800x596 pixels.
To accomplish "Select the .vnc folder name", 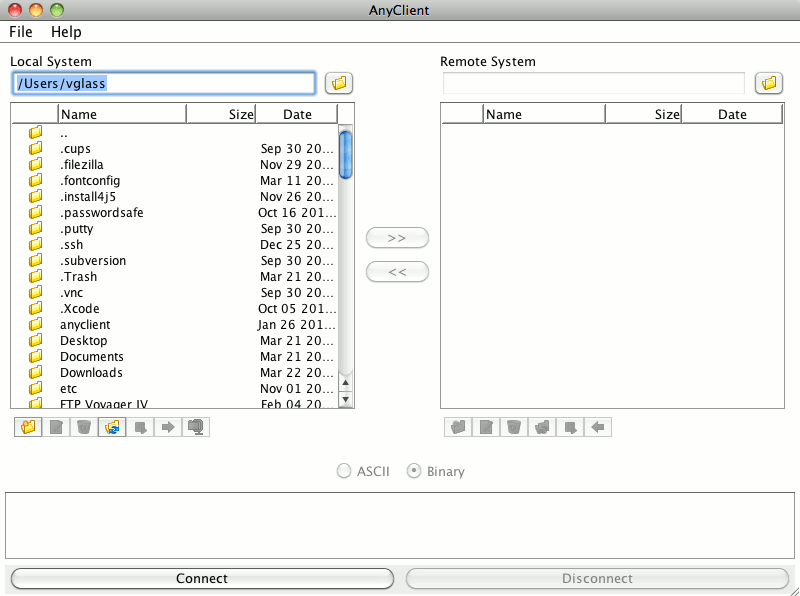I will click(71, 292).
